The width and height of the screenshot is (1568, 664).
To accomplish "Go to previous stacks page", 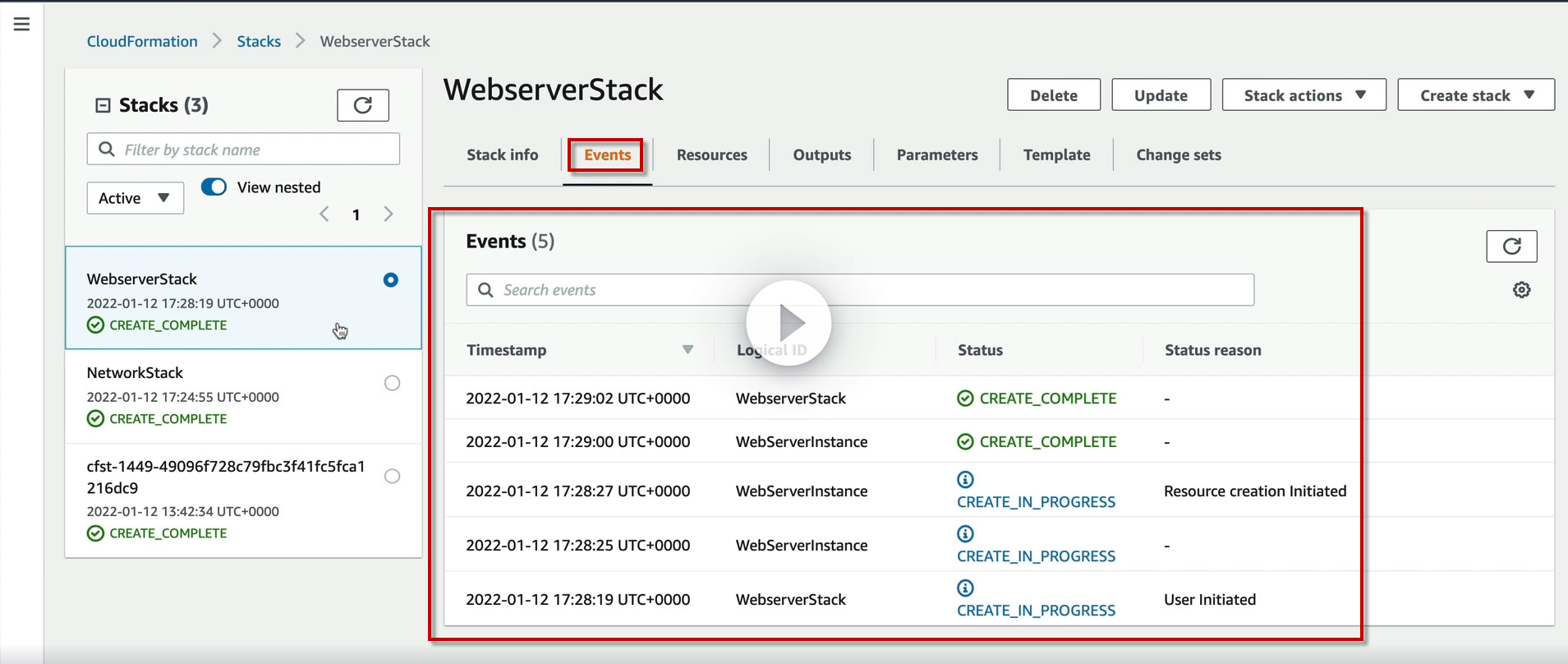I will [x=324, y=214].
